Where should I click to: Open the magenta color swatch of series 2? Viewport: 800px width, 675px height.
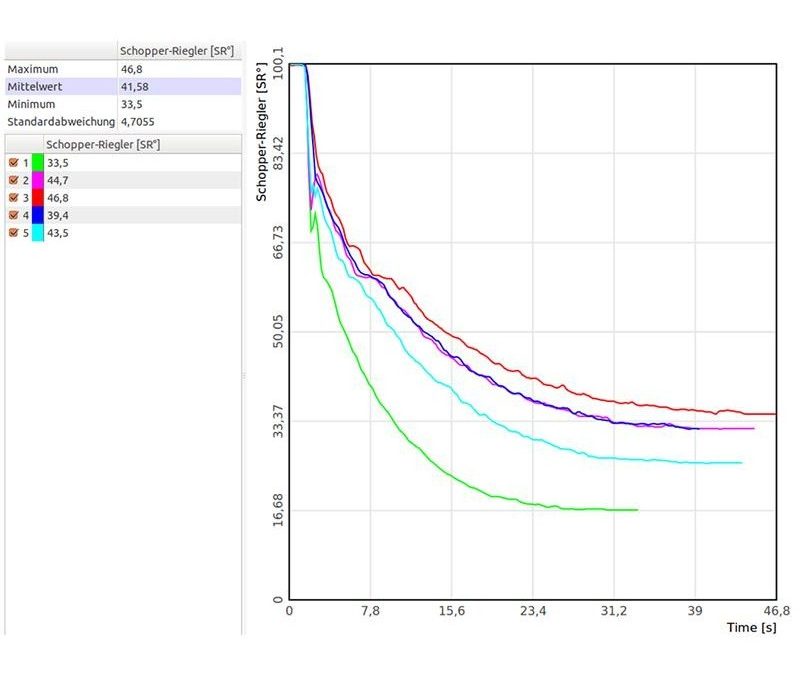(x=37, y=180)
